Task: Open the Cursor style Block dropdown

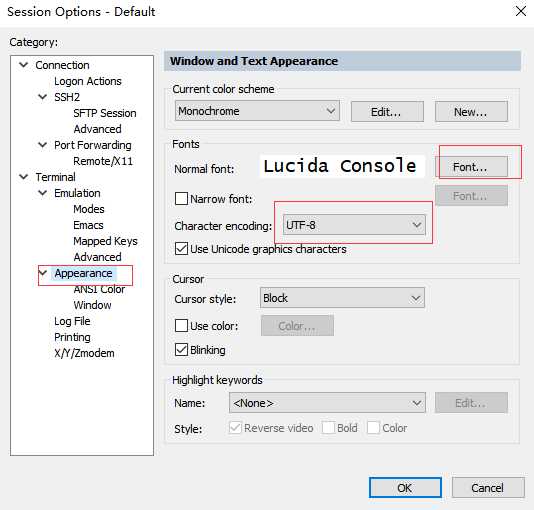Action: point(342,298)
